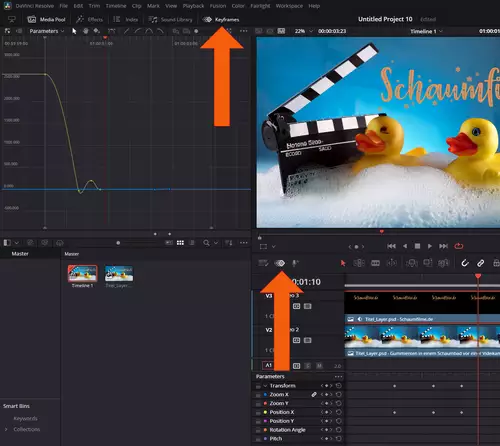Open media pool bin list dropdown arrow
The height and width of the screenshot is (446, 500).
click(x=17, y=243)
